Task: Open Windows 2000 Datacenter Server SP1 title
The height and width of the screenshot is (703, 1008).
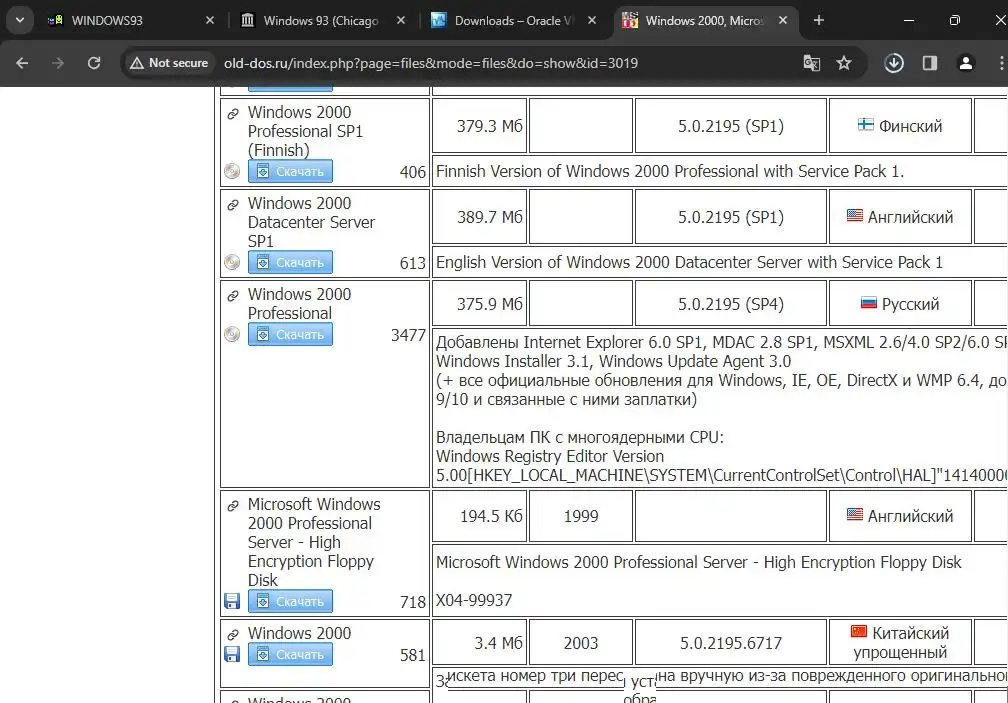Action: [x=311, y=222]
